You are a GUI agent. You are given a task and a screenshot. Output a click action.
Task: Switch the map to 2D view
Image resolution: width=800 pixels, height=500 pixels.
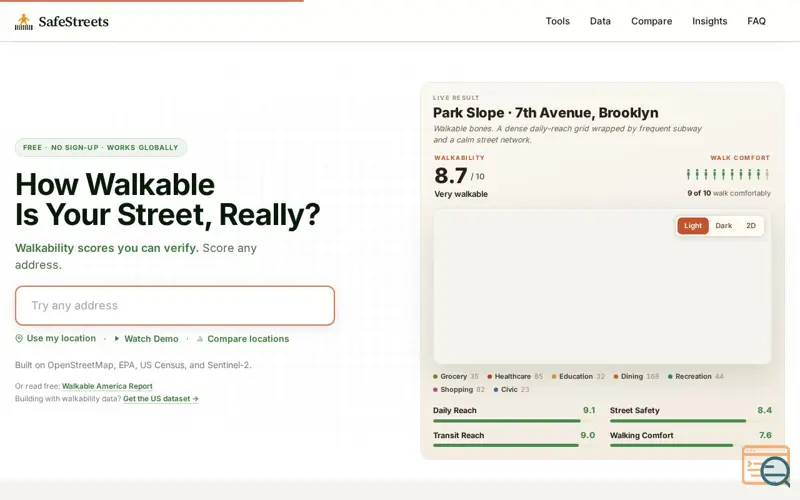[751, 226]
